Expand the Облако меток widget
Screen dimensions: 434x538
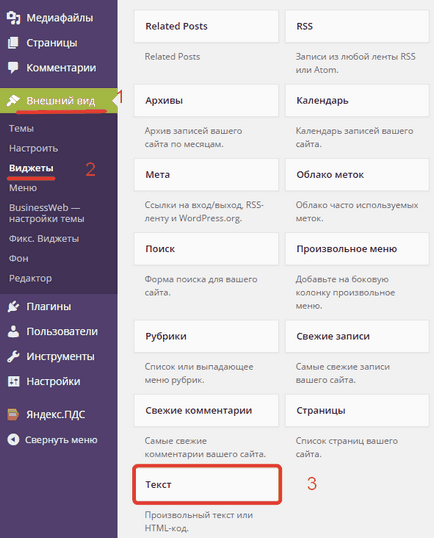click(x=357, y=175)
